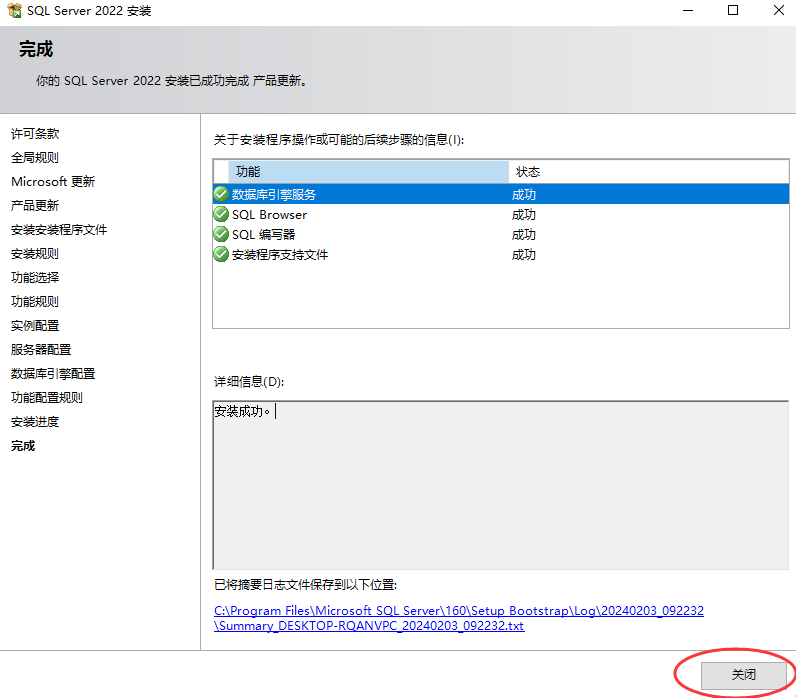The width and height of the screenshot is (796, 698).
Task: Click the bold 完成 step in sidebar
Action: (x=23, y=445)
